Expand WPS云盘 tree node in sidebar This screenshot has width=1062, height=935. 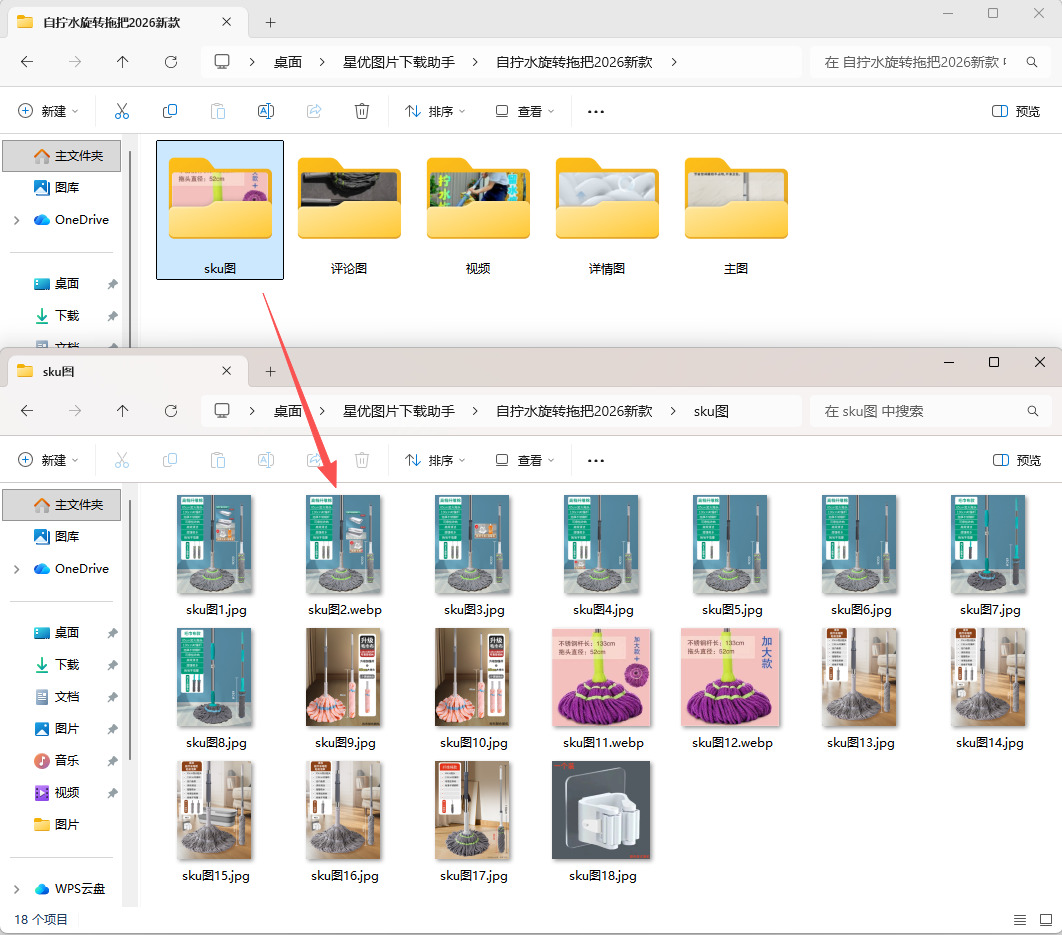point(17,889)
